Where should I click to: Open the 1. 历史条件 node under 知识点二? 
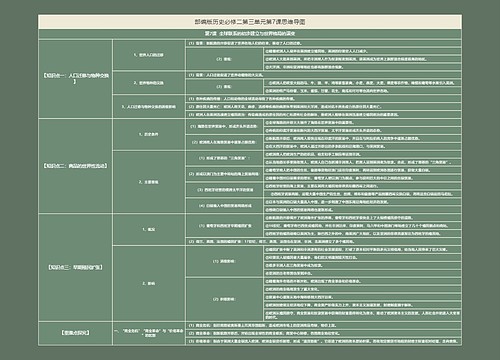pyautogui.click(x=149, y=134)
